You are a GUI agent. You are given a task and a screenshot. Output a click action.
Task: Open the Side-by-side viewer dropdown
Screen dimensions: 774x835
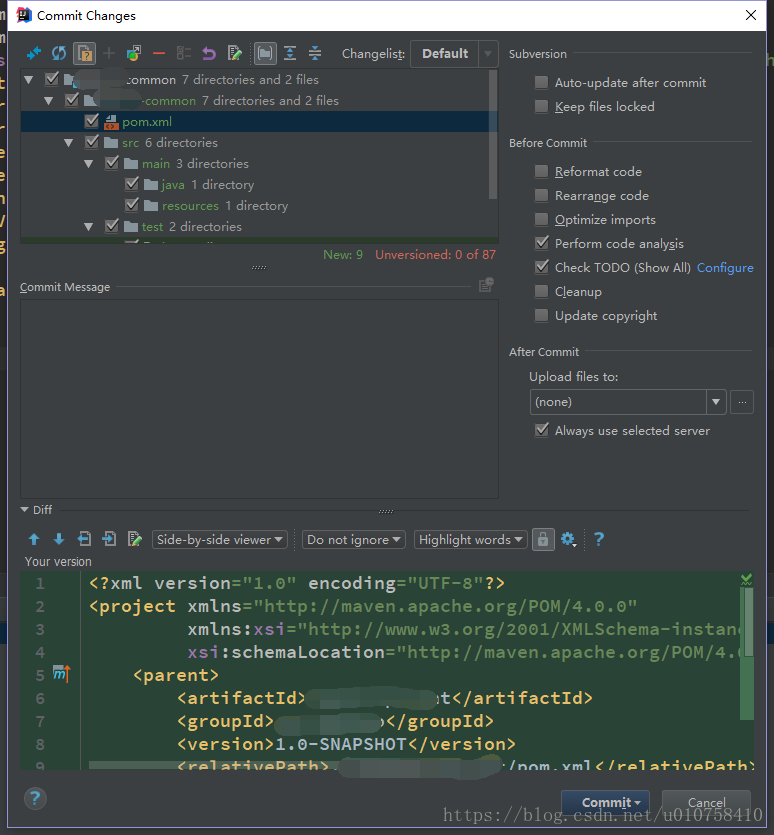[219, 539]
